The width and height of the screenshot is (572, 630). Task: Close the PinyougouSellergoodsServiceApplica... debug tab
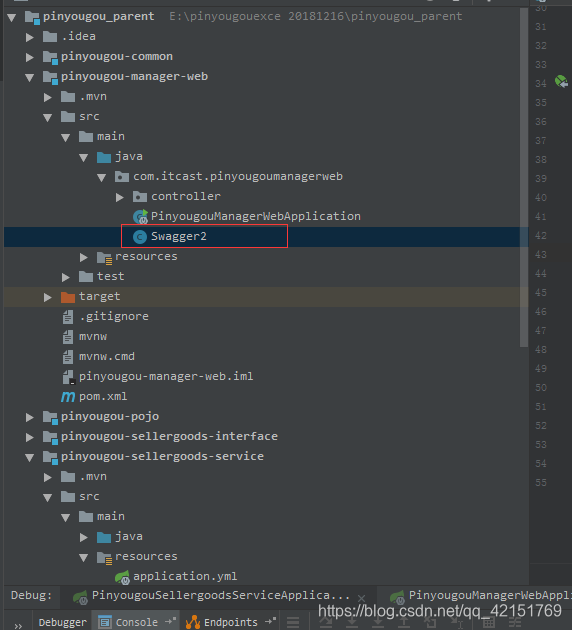click(x=361, y=599)
